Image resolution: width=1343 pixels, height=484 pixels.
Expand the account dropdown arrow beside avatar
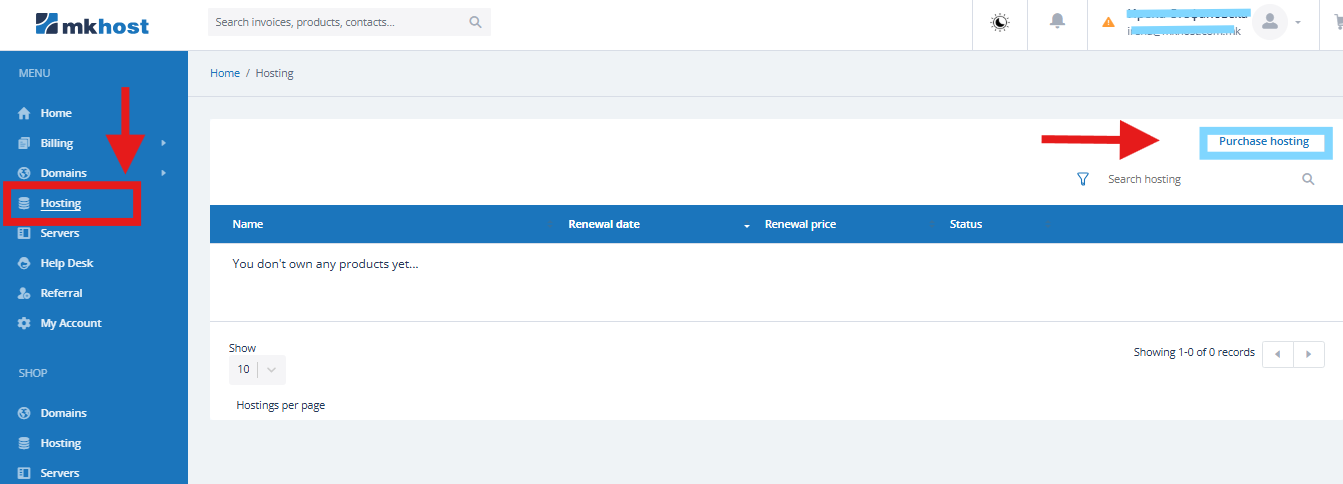coord(1298,22)
